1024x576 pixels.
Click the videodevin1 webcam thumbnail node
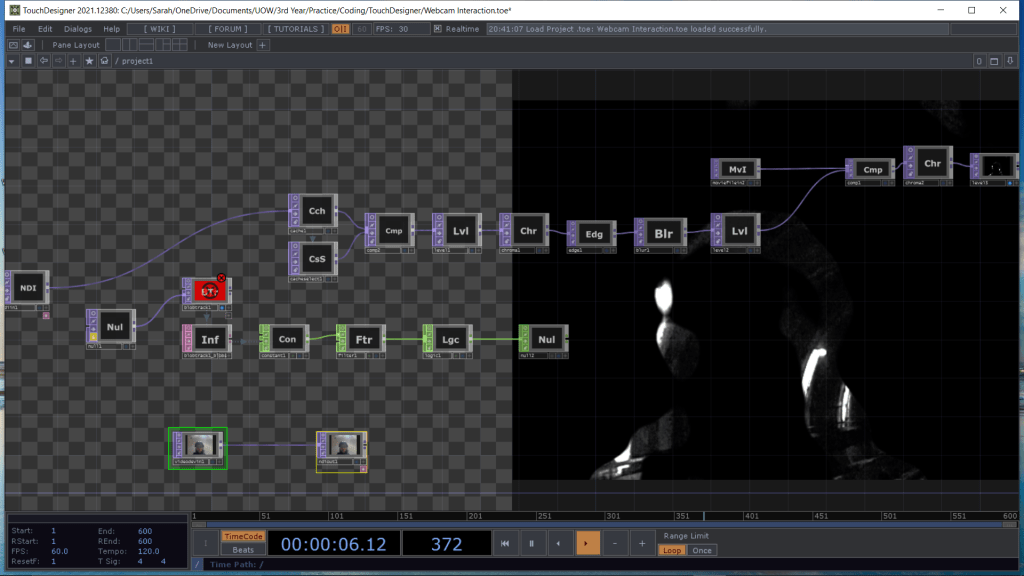198,444
